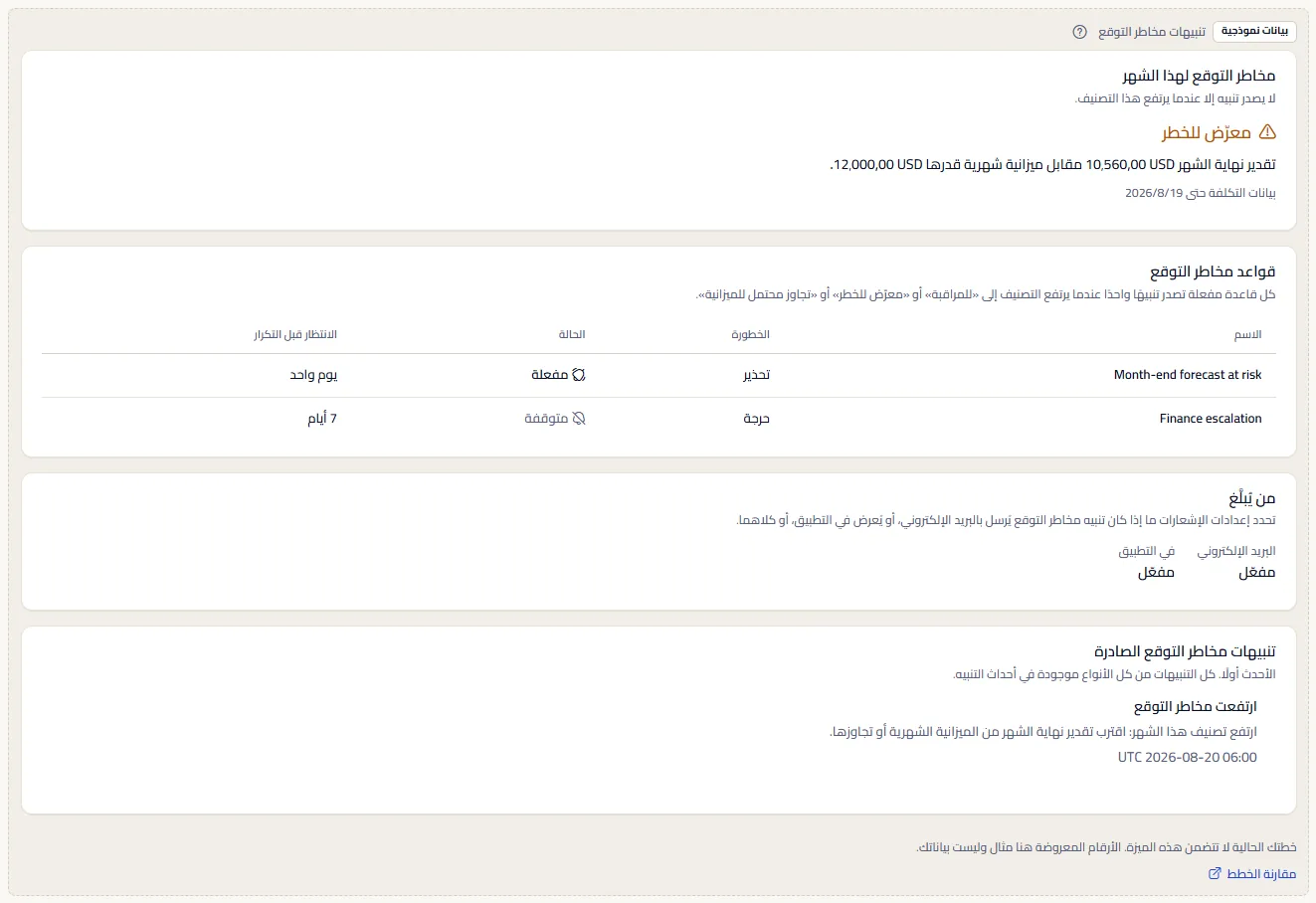
Task: Click the severity value تحذير
Action: coord(756,375)
